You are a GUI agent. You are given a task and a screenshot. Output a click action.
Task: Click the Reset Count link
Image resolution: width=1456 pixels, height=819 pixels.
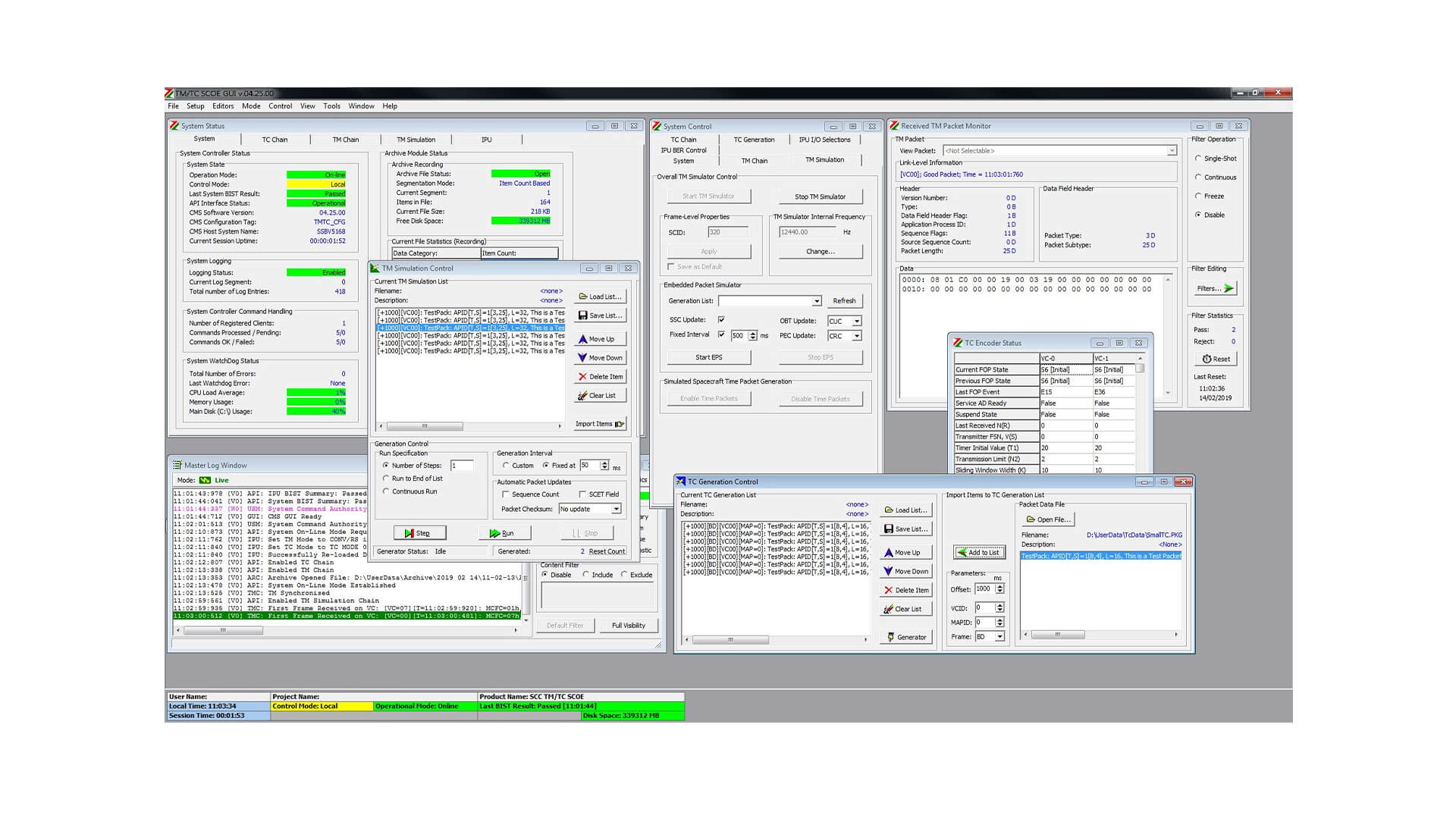(x=607, y=551)
